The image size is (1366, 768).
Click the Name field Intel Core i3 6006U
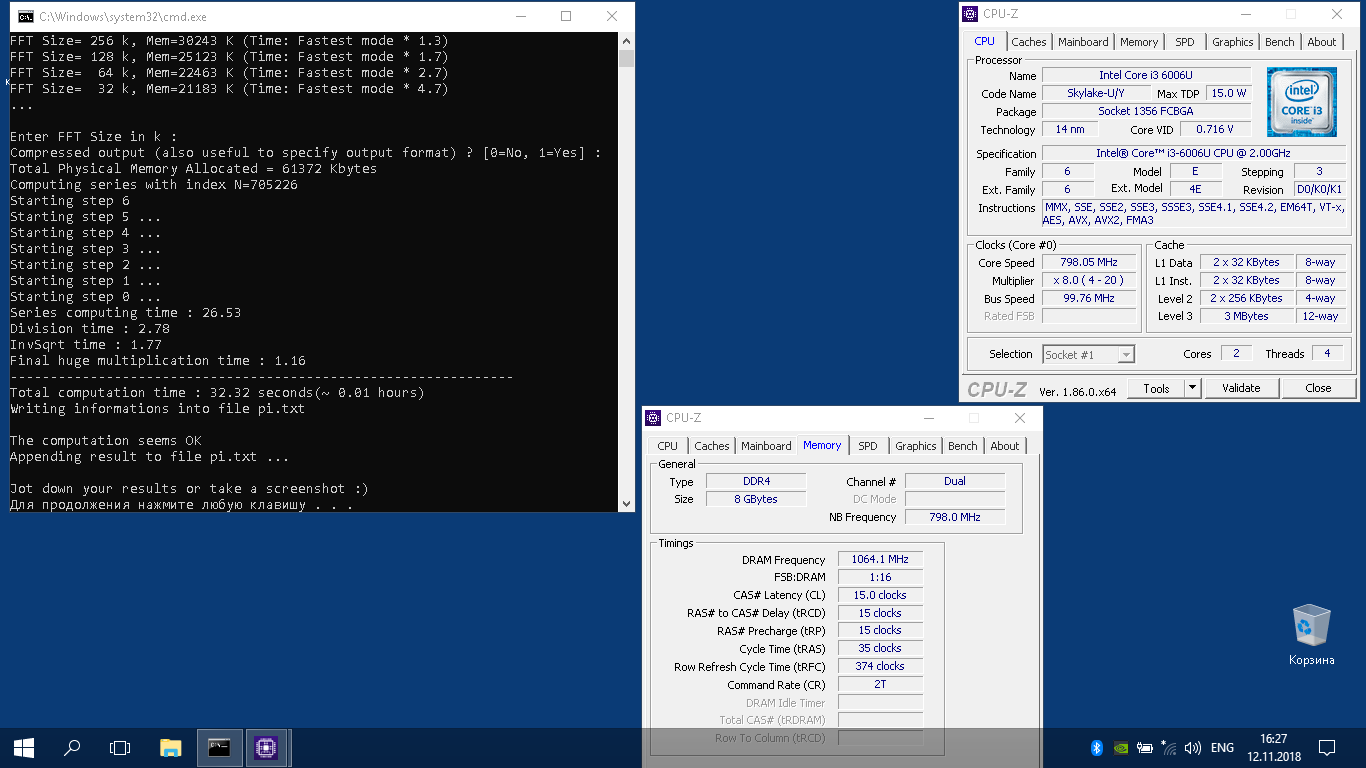point(1146,75)
